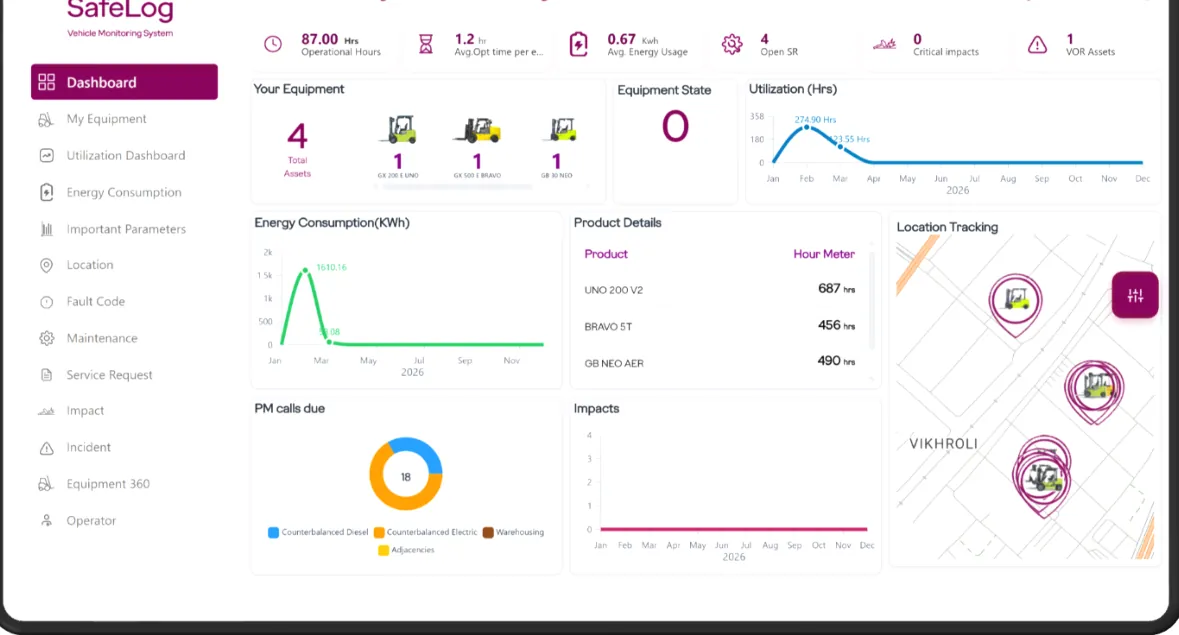Click the Location pin icon in sidebar

47,265
